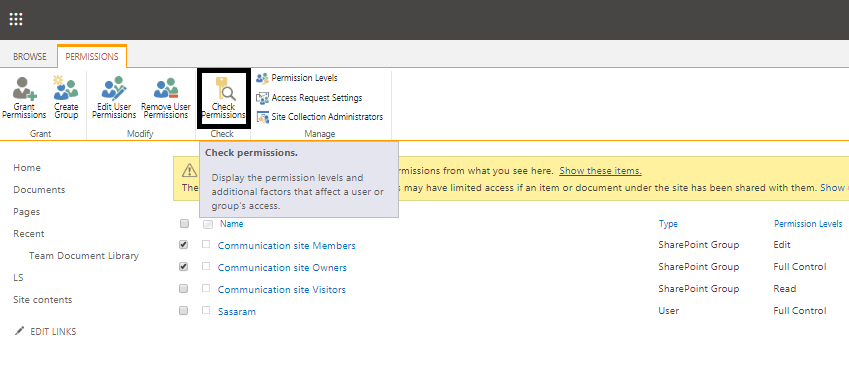The width and height of the screenshot is (849, 383).
Task: Click the pencil icon beside EDIT LINKS
Action: point(19,331)
